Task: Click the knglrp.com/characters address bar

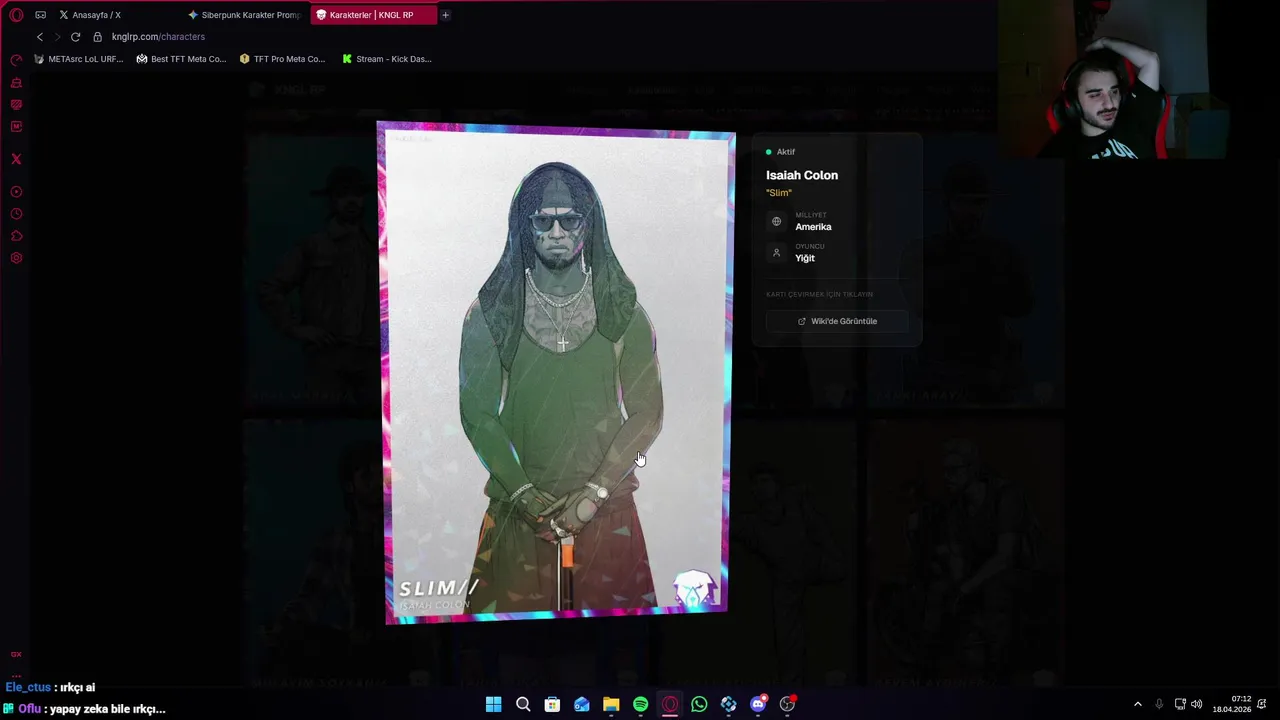Action: [158, 37]
